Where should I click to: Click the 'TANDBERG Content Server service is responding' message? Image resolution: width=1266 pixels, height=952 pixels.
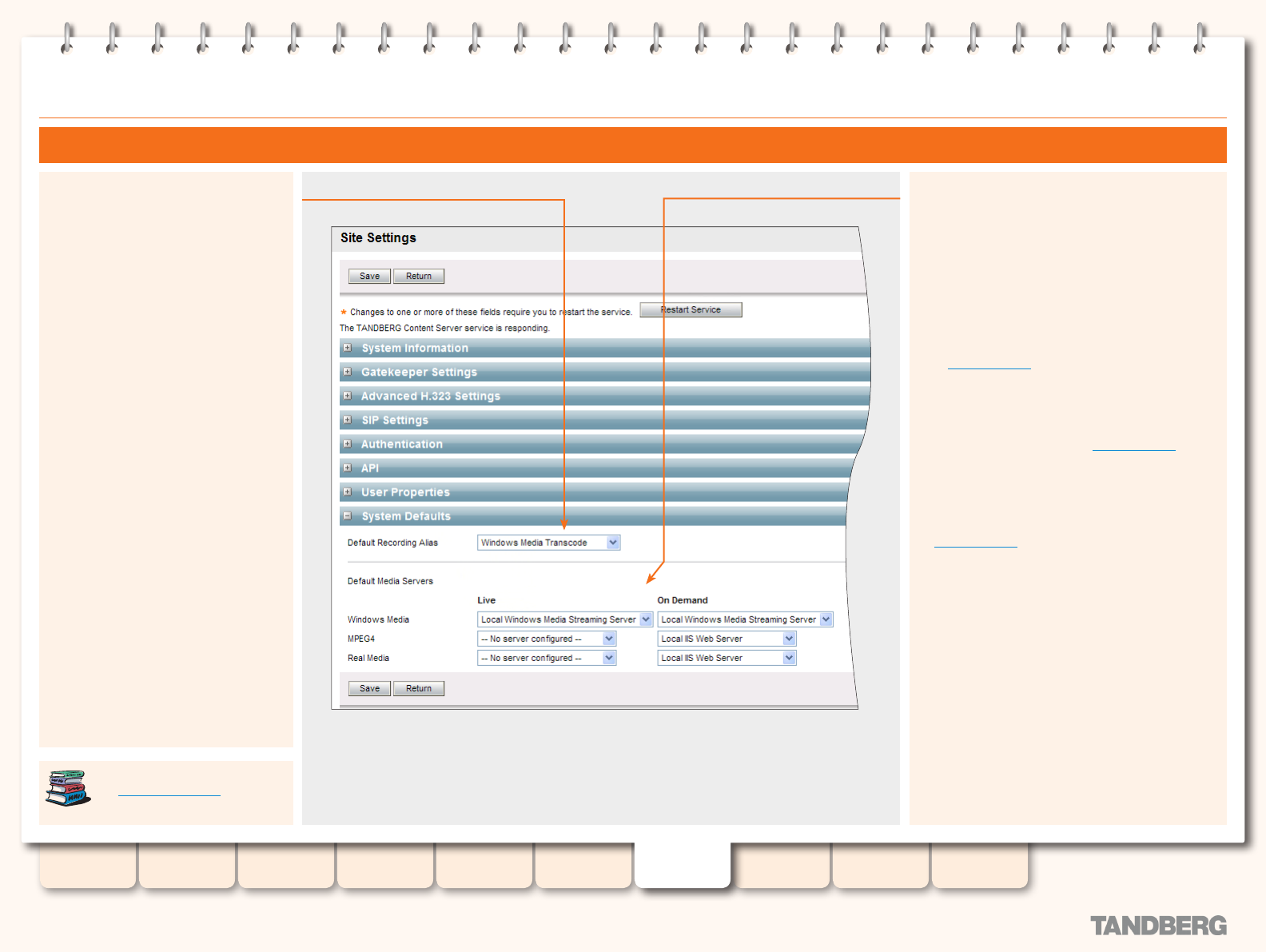[x=444, y=329]
